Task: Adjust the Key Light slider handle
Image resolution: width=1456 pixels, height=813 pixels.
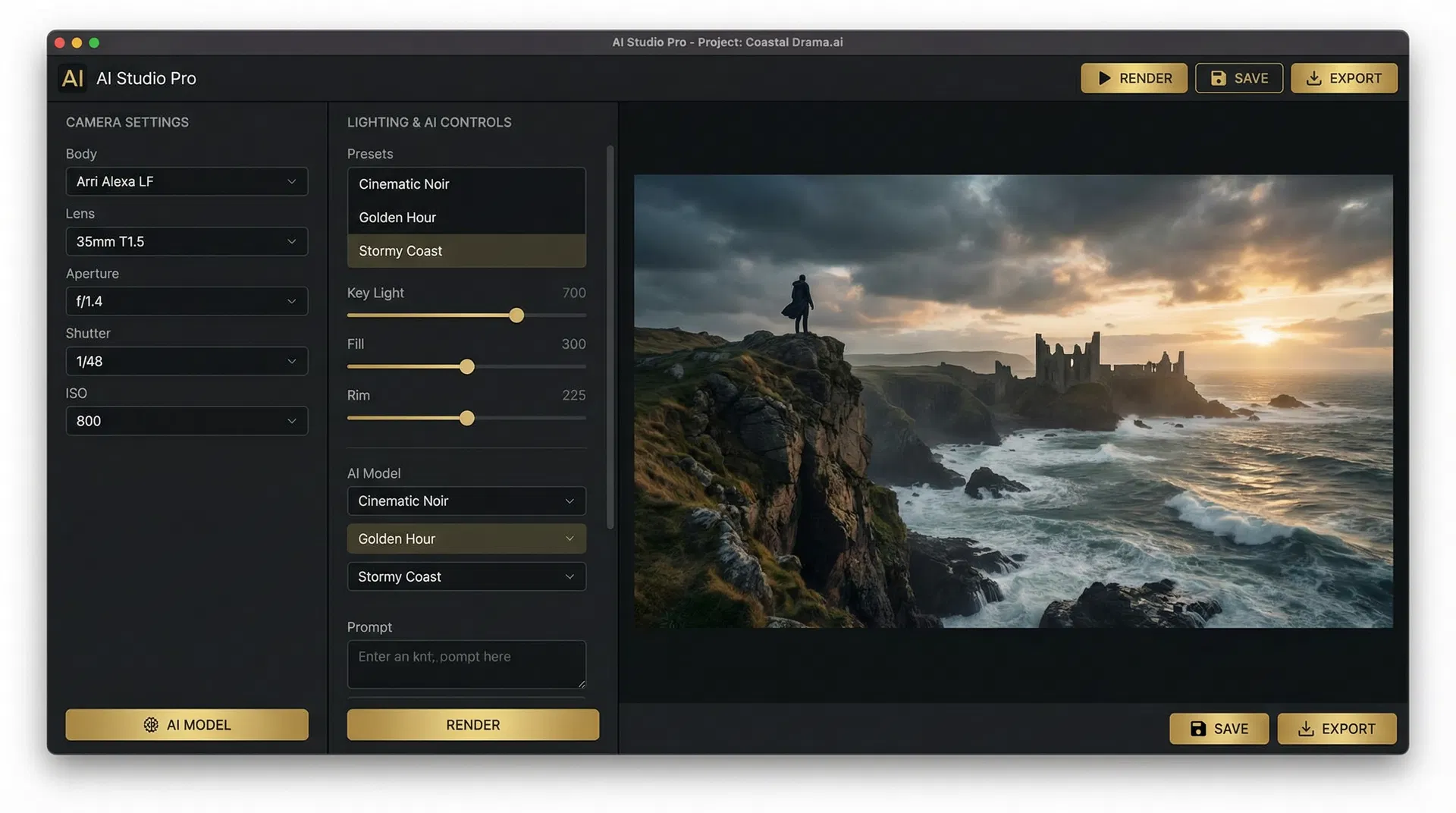Action: pyautogui.click(x=516, y=315)
